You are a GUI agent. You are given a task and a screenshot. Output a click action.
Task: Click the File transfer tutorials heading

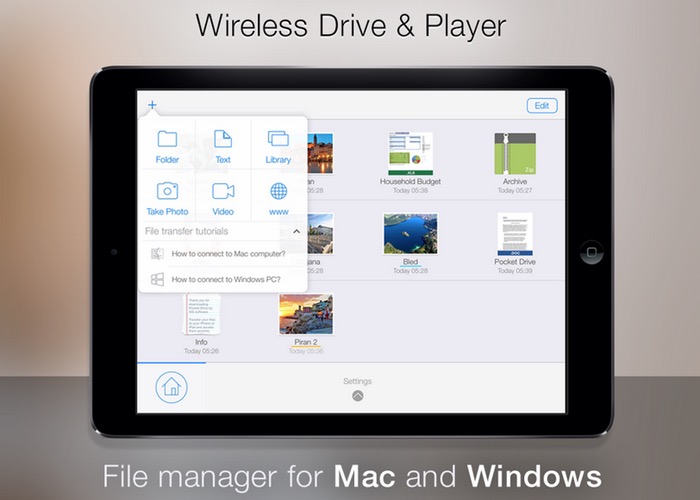(x=187, y=231)
